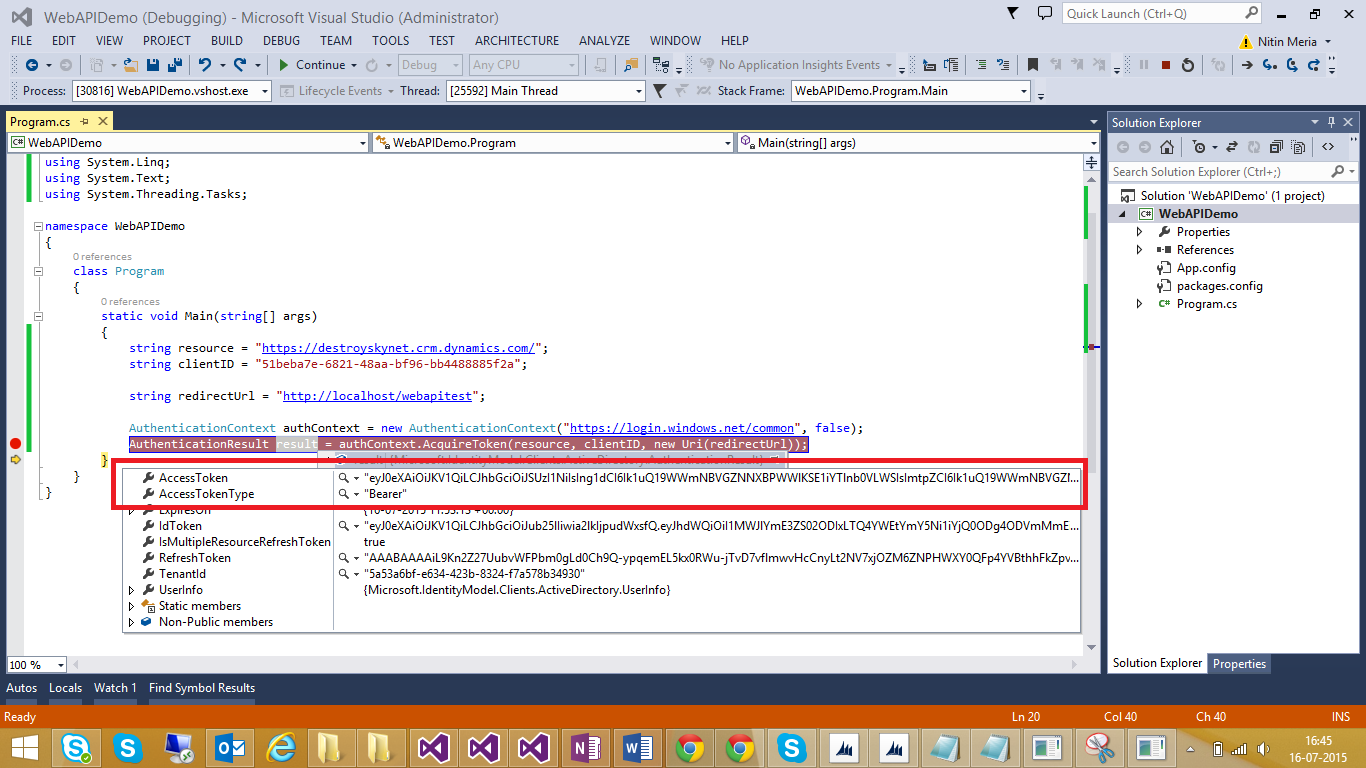
Task: Click the Nitin Meria account name
Action: 1289,41
